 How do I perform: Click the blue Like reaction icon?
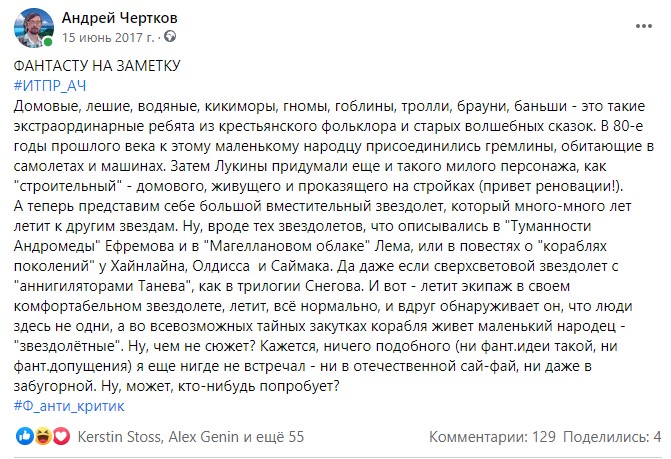[x=23, y=437]
